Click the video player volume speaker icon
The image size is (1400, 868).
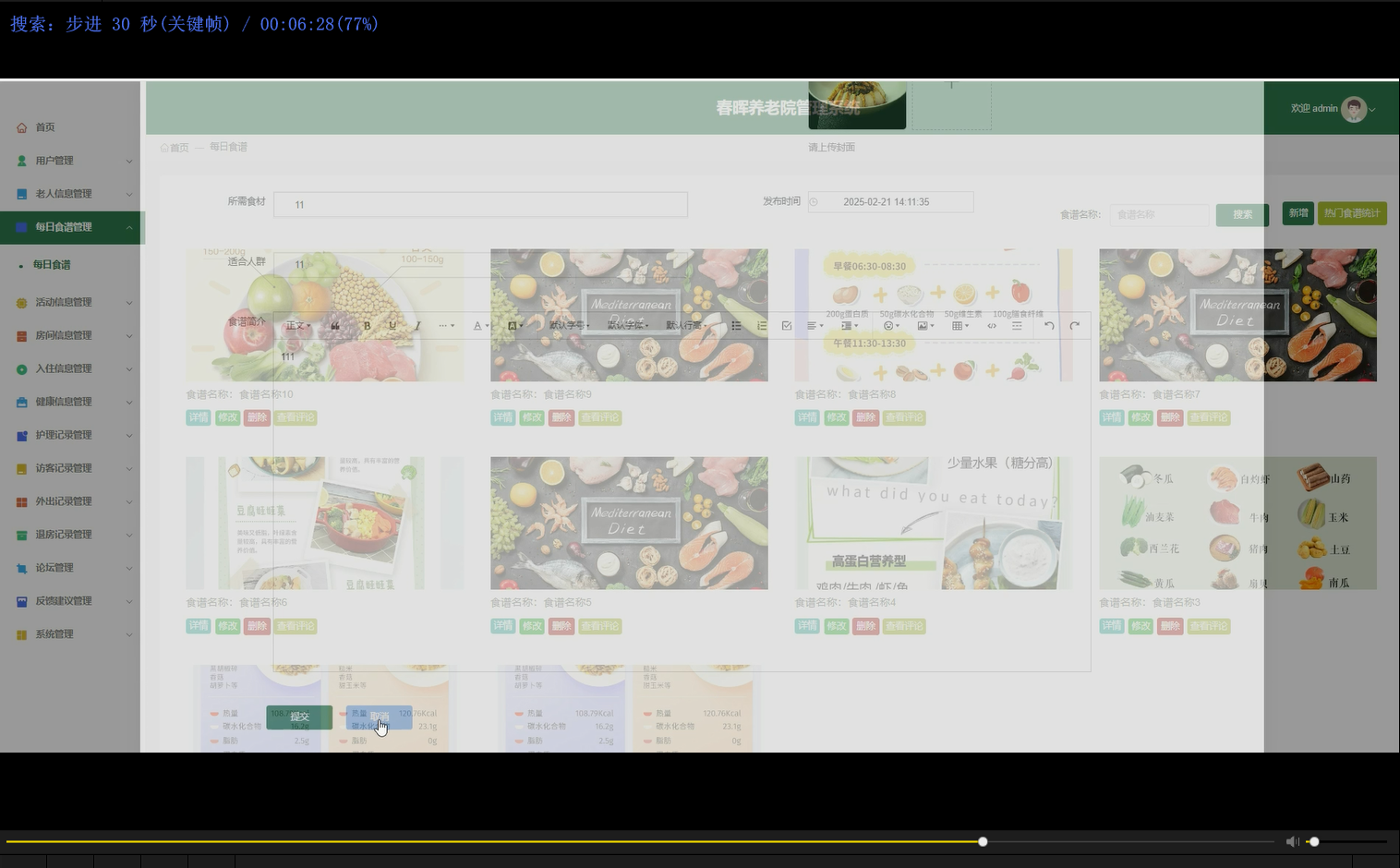pyautogui.click(x=1292, y=841)
